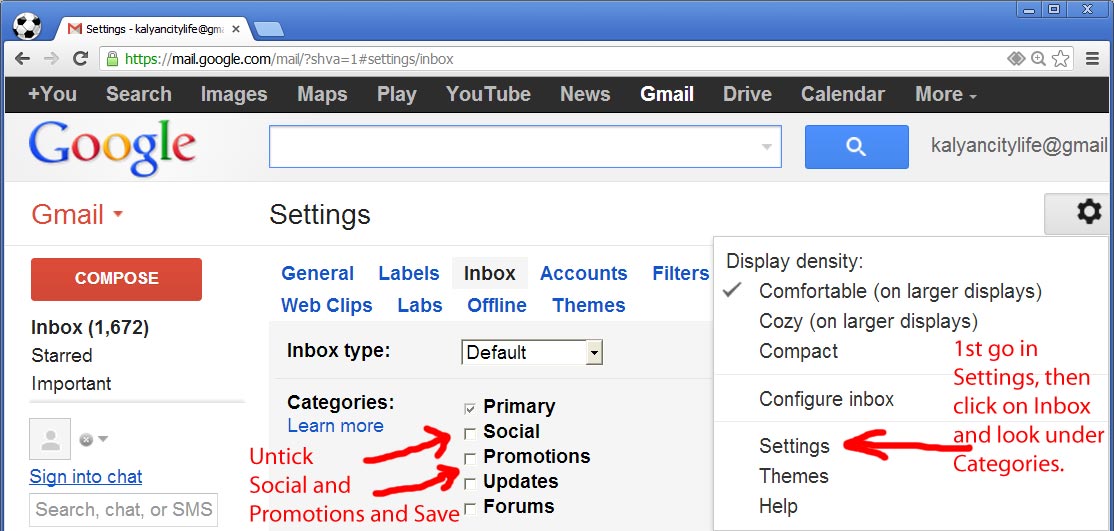This screenshot has height=531, width=1114.
Task: Click the Gmail favicon on the tab
Action: coord(75,29)
